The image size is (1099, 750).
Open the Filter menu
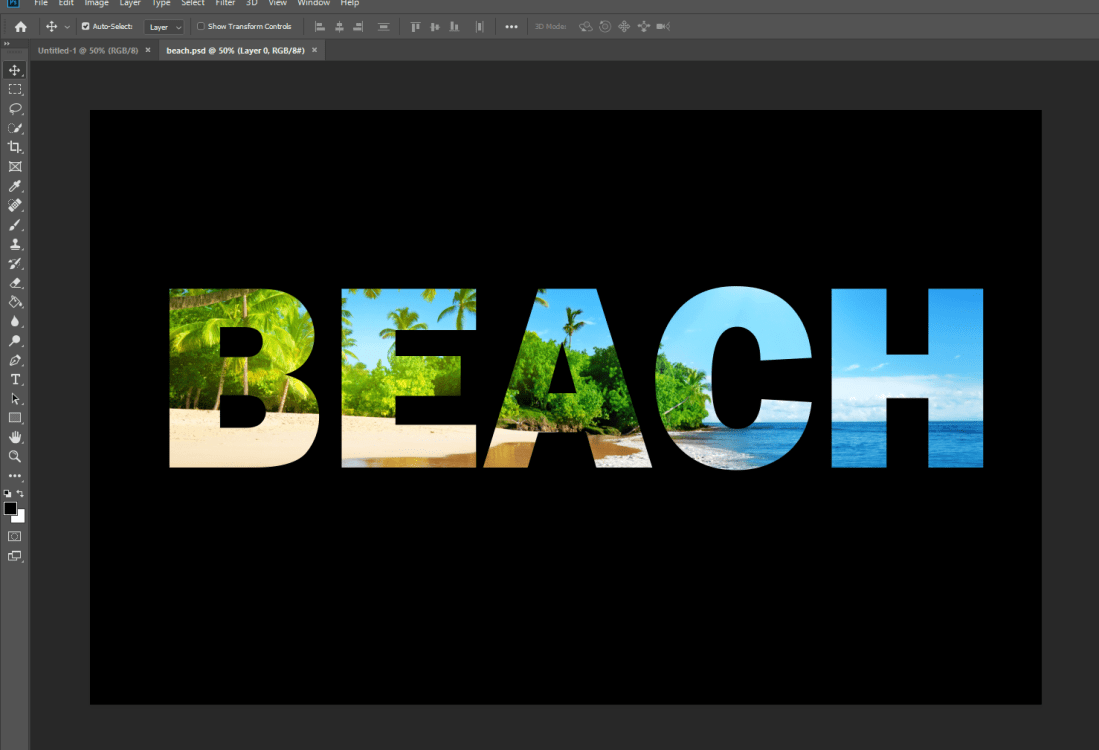pyautogui.click(x=225, y=4)
